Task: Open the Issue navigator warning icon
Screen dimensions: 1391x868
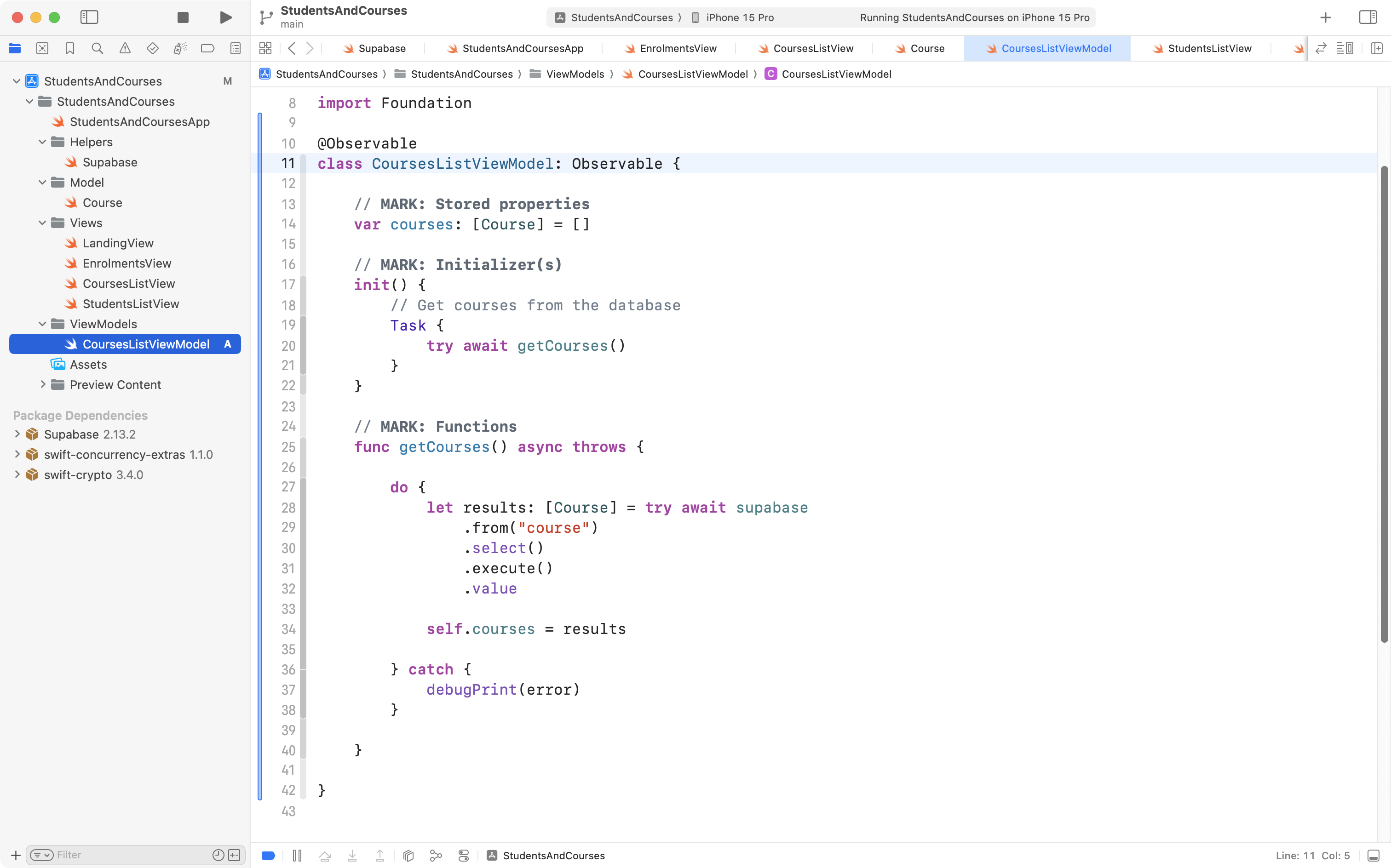Action: [125, 48]
